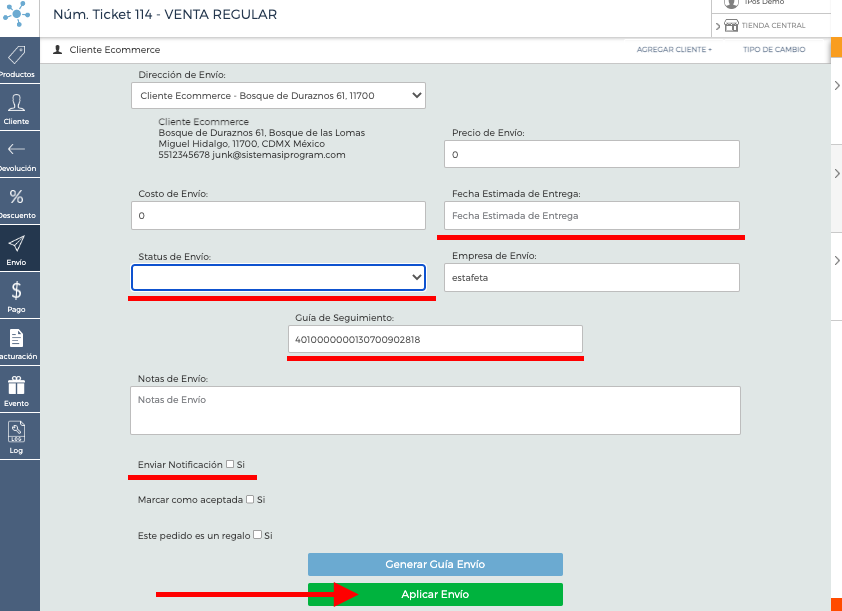Screen dimensions: 842x611
Task: Click the Generar Guía Envío button
Action: [x=435, y=564]
